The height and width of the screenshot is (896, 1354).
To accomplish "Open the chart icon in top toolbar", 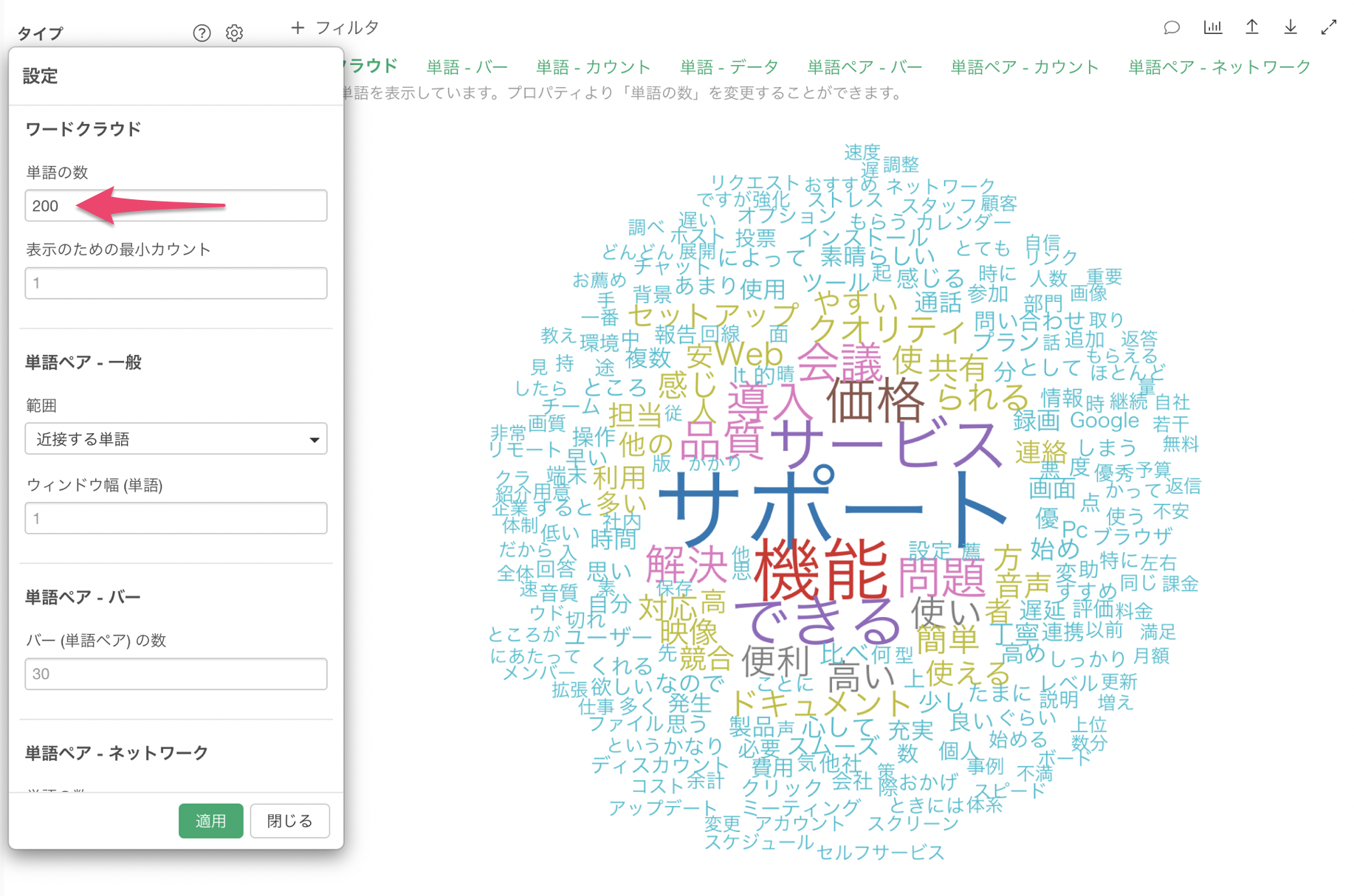I will click(x=1212, y=27).
